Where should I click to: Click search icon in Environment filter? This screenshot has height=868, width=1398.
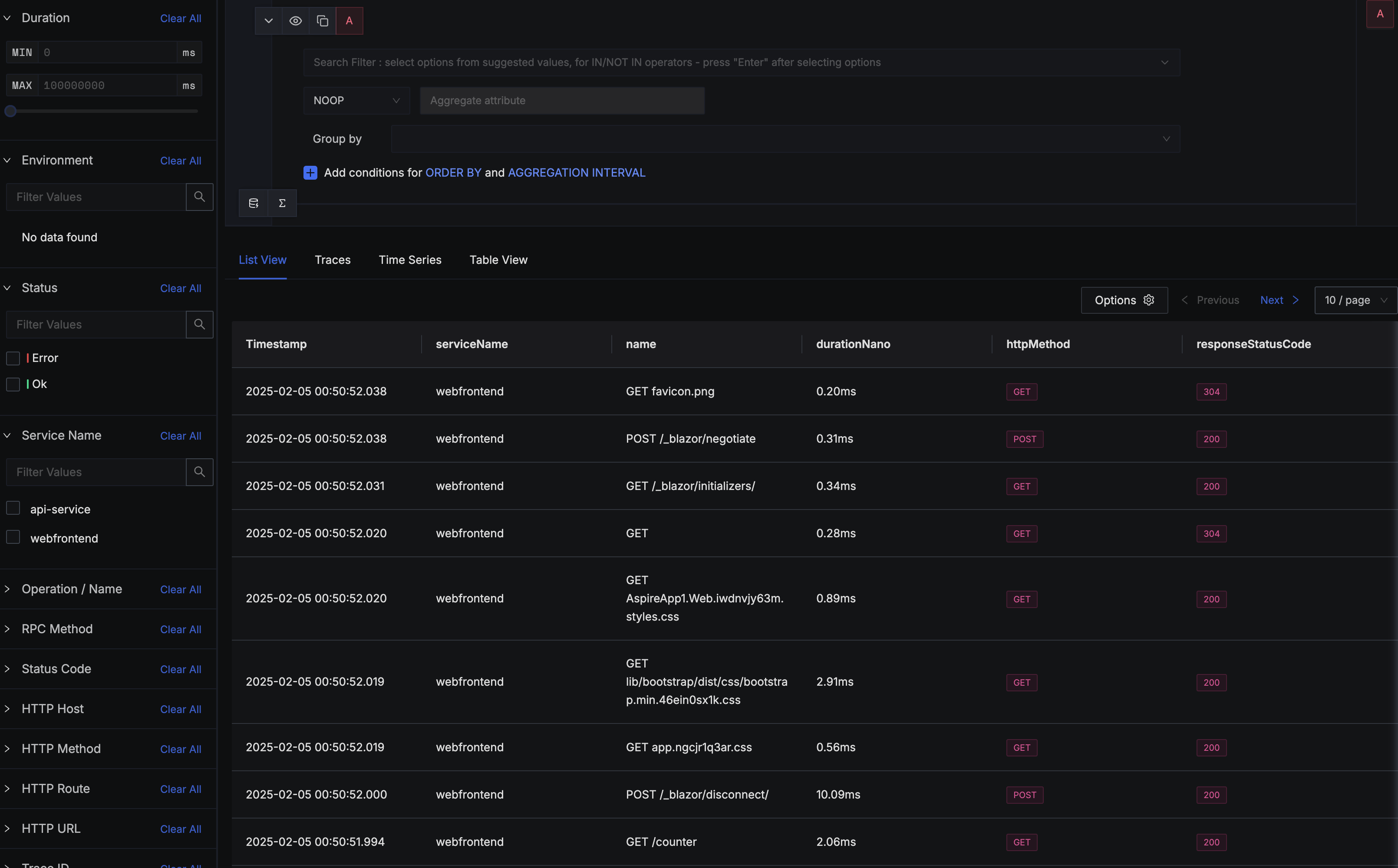coord(199,196)
